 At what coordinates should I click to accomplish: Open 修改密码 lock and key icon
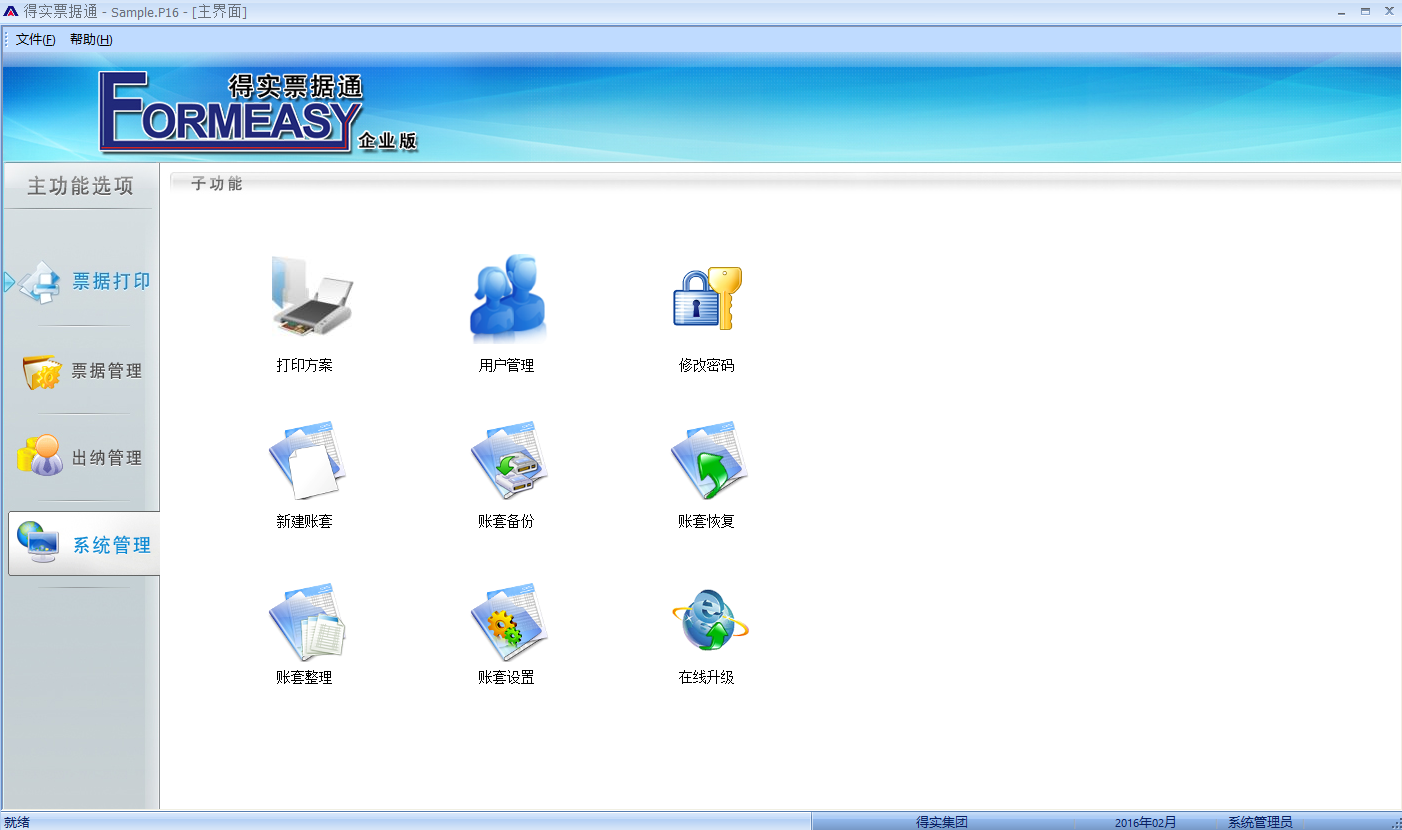[707, 298]
